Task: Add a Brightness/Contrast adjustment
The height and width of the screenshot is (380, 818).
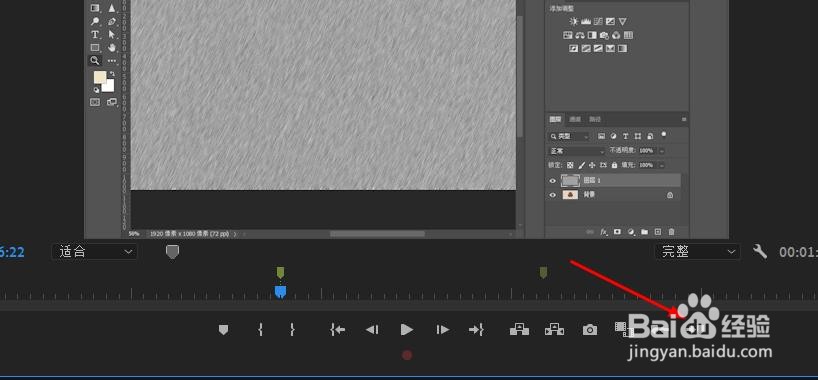Action: point(574,21)
